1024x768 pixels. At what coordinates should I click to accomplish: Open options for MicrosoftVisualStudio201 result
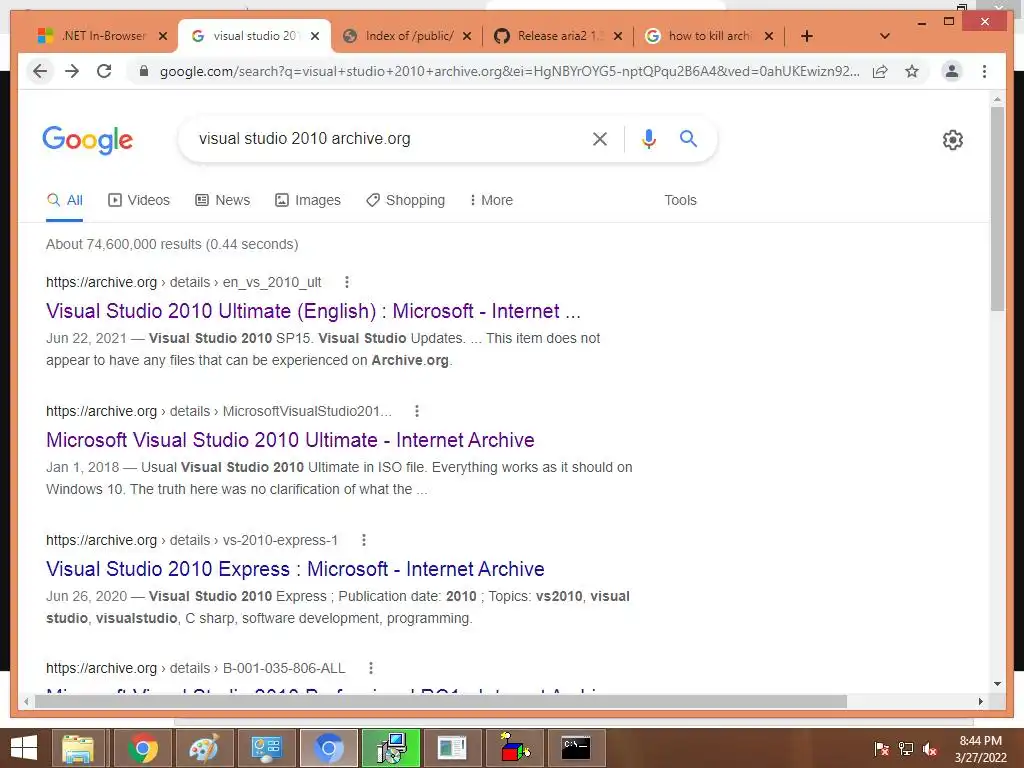(417, 411)
